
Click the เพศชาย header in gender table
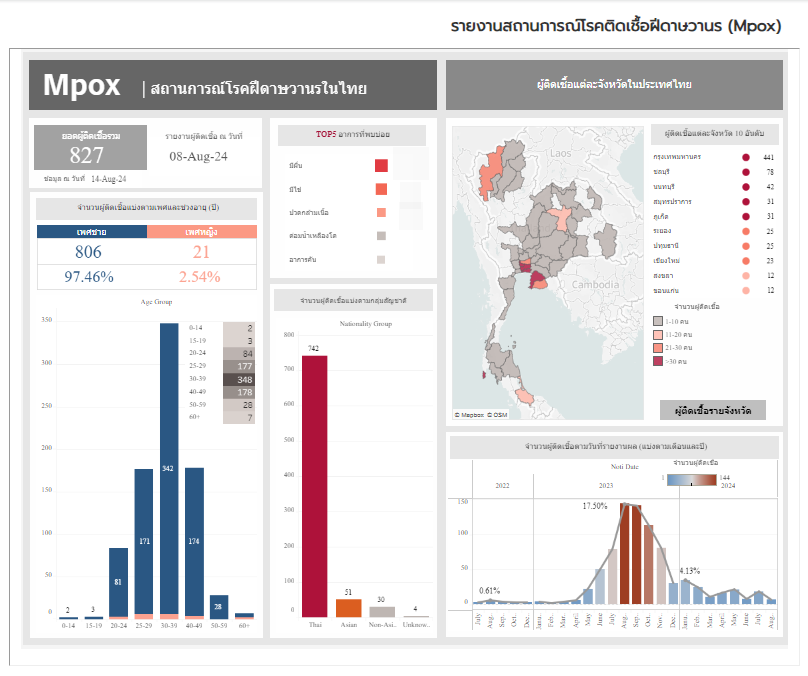click(x=92, y=232)
